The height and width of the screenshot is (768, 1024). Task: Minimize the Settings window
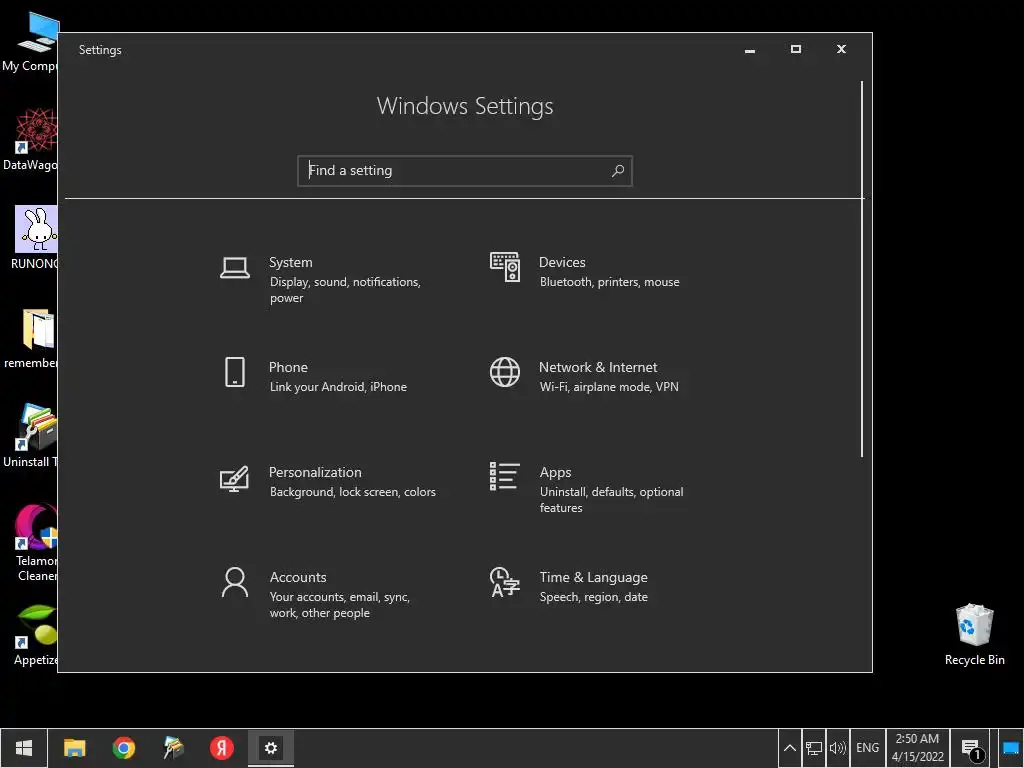[750, 50]
